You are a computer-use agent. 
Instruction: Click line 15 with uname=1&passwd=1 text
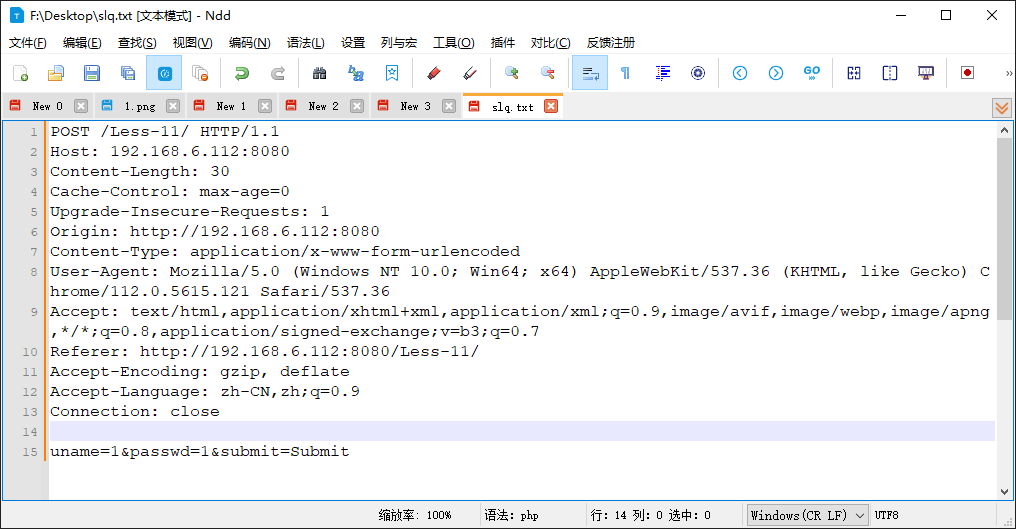click(x=200, y=451)
